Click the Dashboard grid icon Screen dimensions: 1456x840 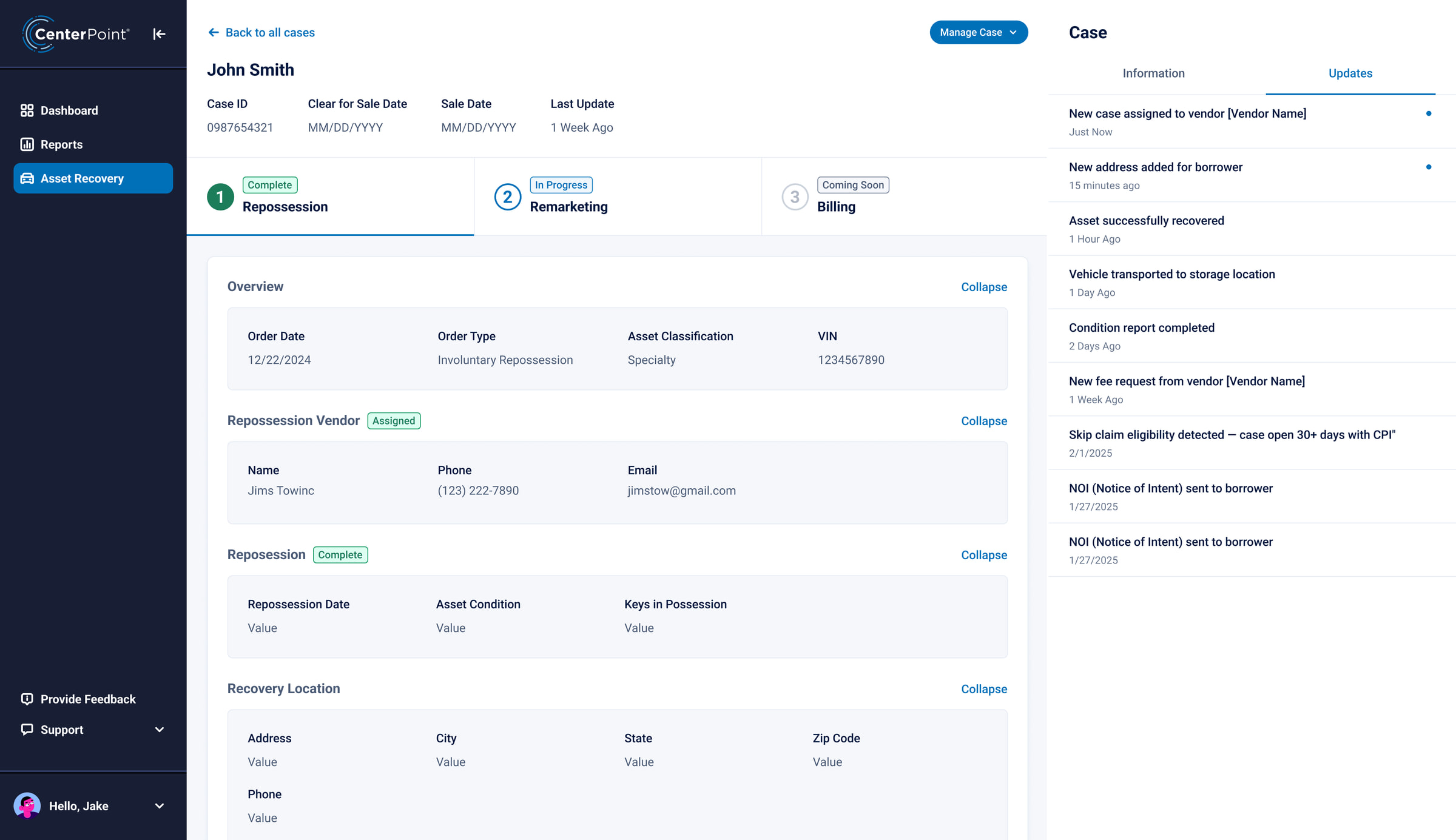[x=27, y=110]
